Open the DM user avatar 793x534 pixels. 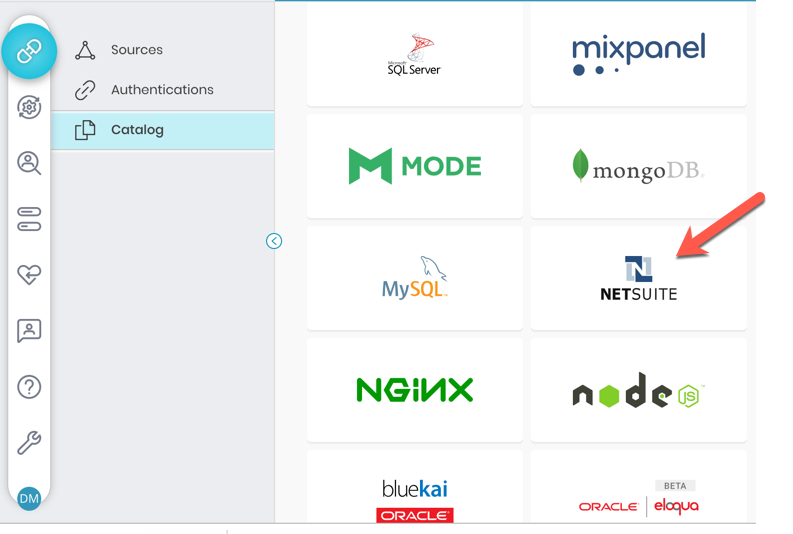point(29,497)
